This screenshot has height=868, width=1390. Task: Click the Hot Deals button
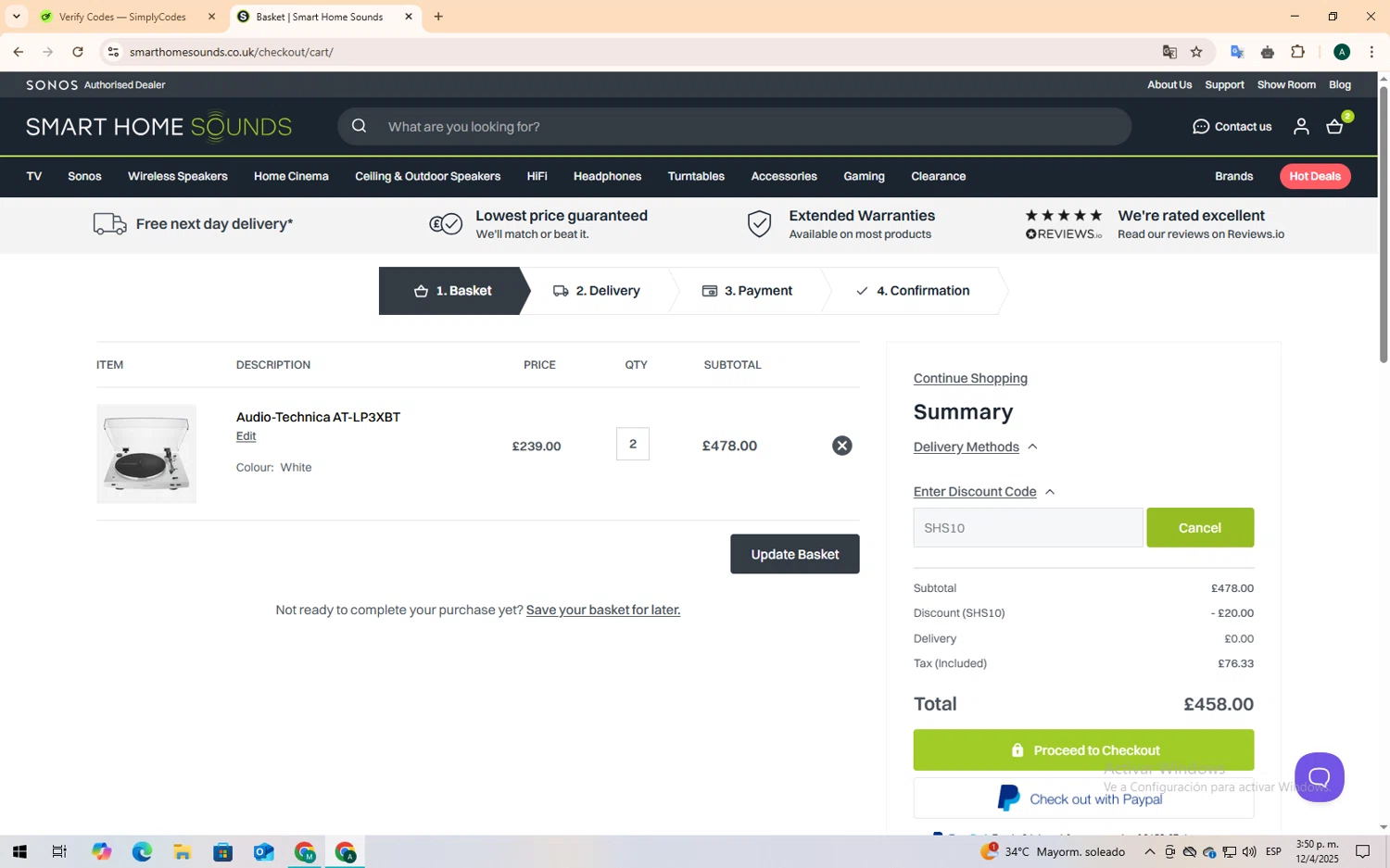click(1315, 176)
